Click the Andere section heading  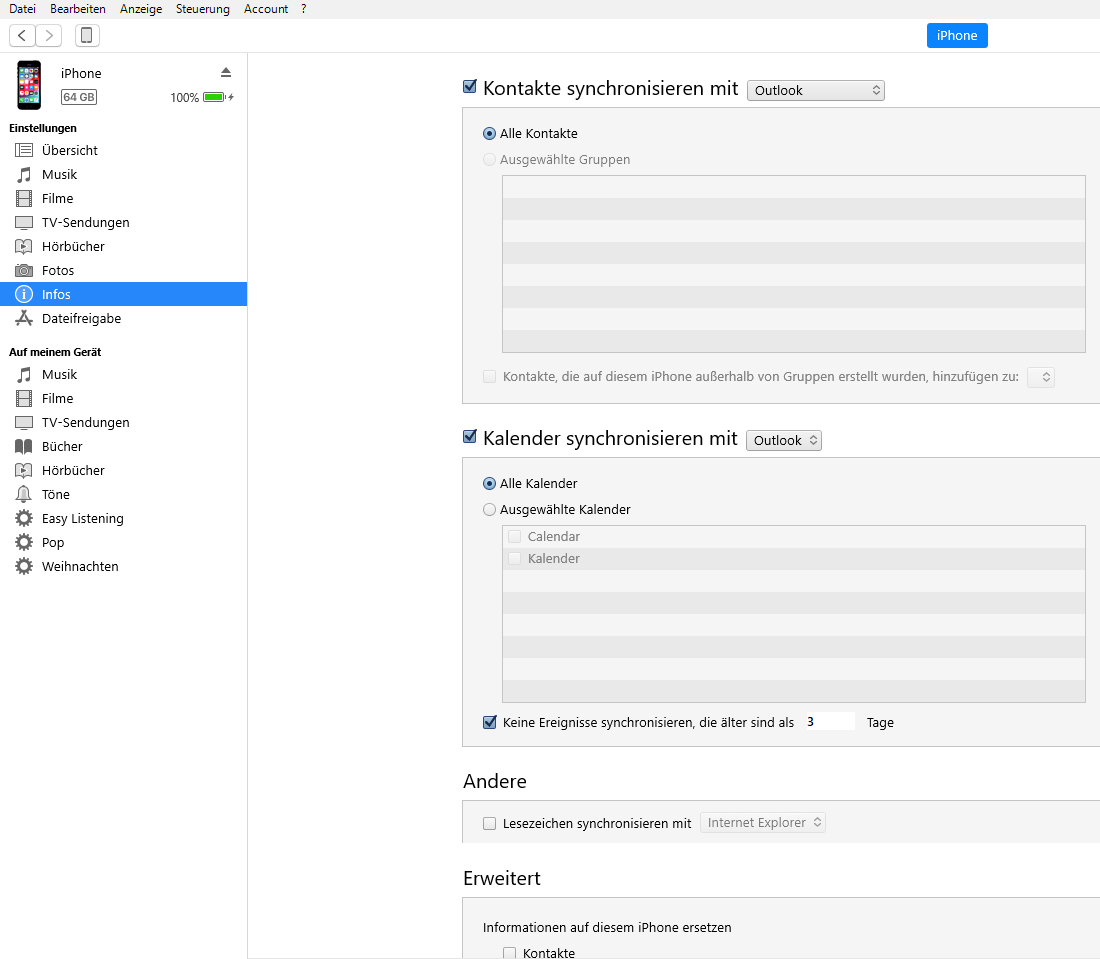point(495,782)
